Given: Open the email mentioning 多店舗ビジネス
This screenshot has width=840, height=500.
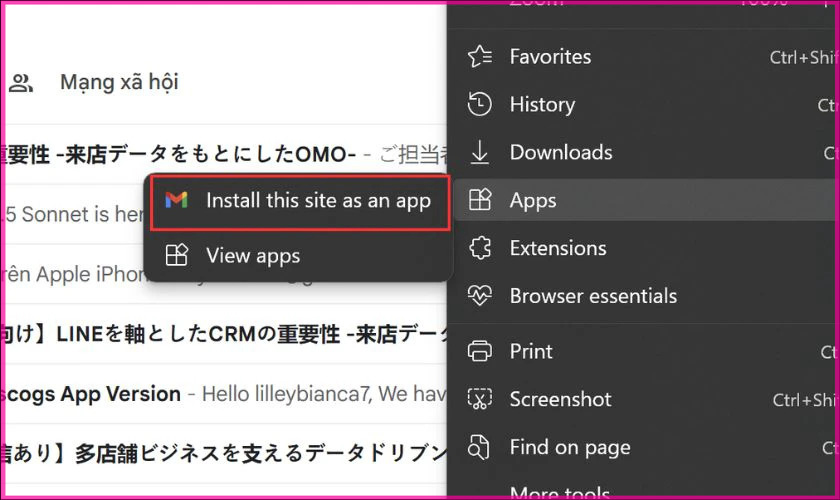Looking at the screenshot, I should 225,454.
